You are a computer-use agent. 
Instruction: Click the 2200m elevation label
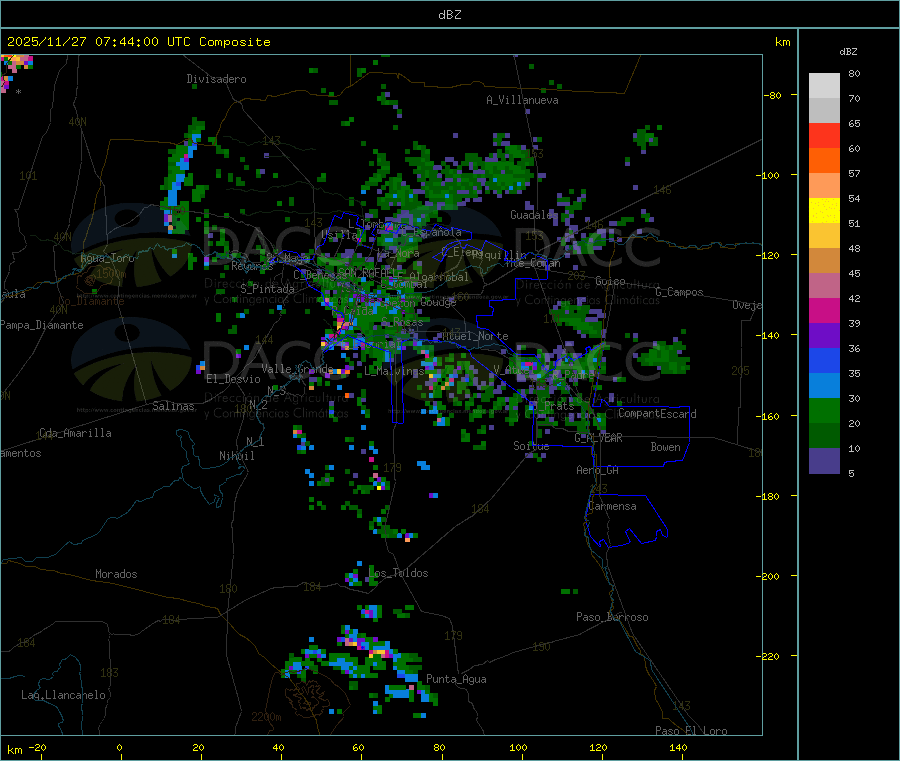(266, 717)
